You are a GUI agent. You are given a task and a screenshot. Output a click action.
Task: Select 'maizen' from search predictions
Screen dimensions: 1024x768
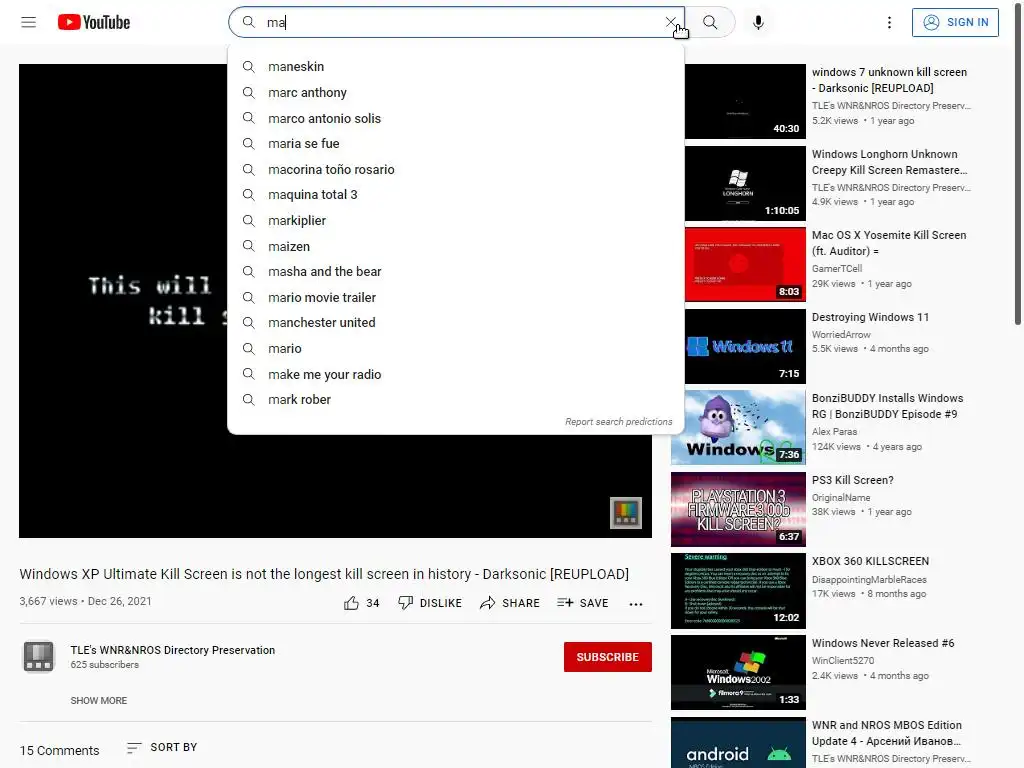pyautogui.click(x=456, y=246)
